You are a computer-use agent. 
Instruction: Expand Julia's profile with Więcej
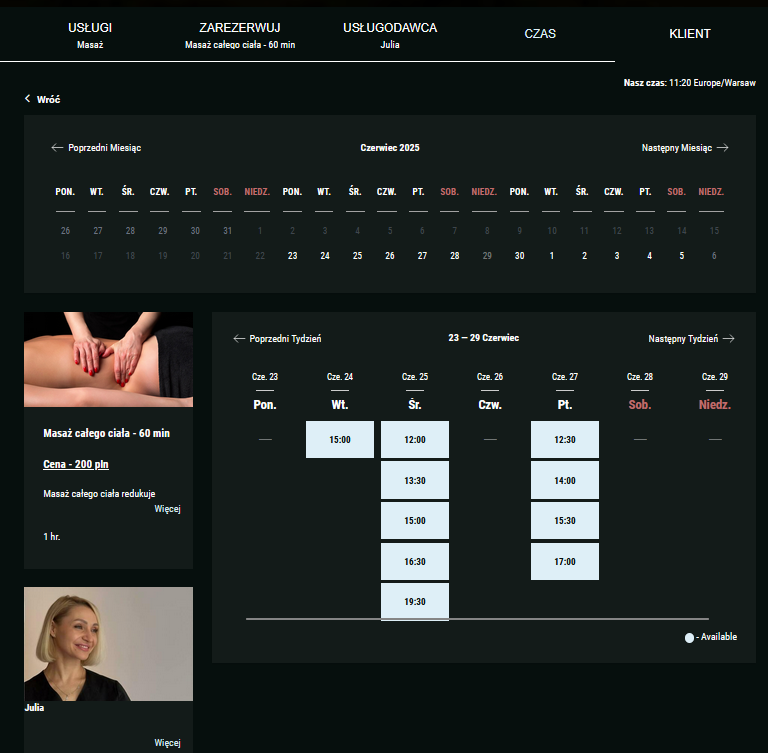pos(168,743)
